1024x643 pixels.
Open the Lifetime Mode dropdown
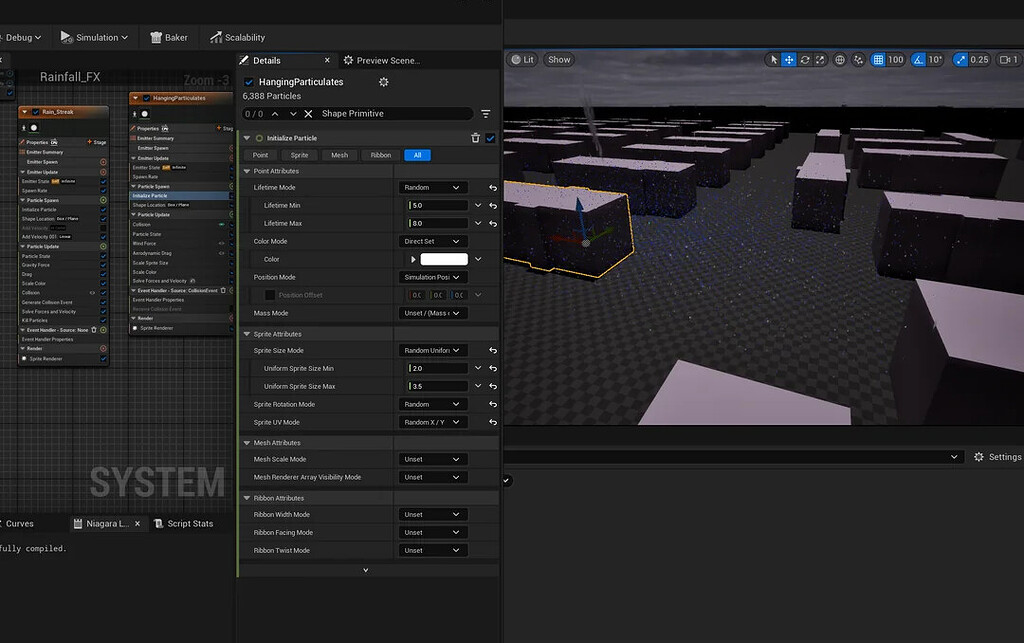coord(432,188)
